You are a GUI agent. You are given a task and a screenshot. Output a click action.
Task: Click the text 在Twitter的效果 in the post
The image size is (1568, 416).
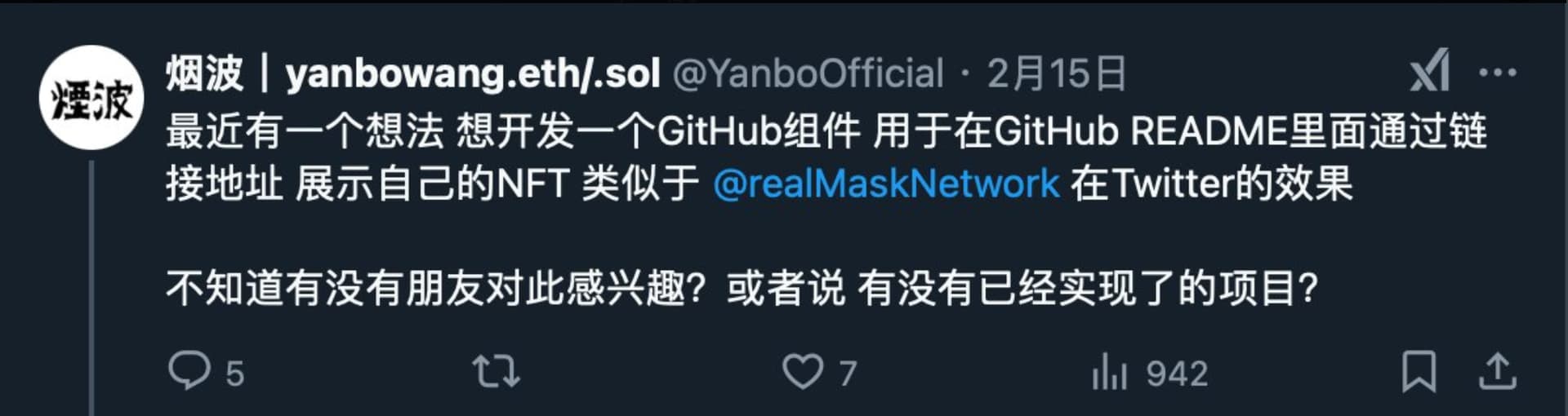tap(1212, 184)
